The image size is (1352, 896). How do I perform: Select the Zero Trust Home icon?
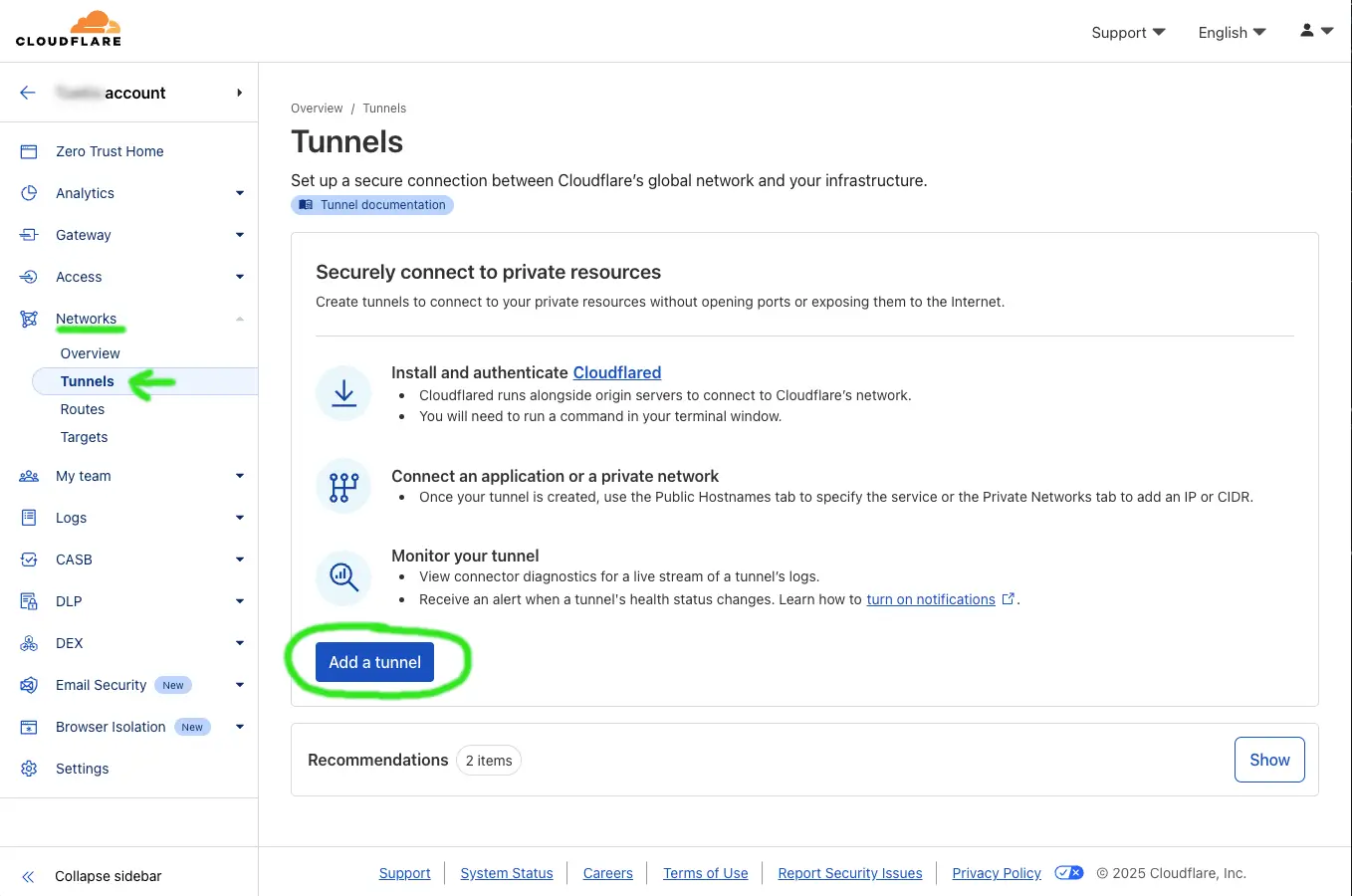[28, 150]
